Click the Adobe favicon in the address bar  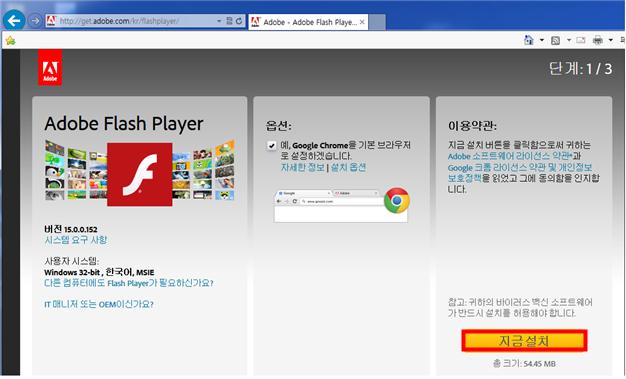point(51,21)
